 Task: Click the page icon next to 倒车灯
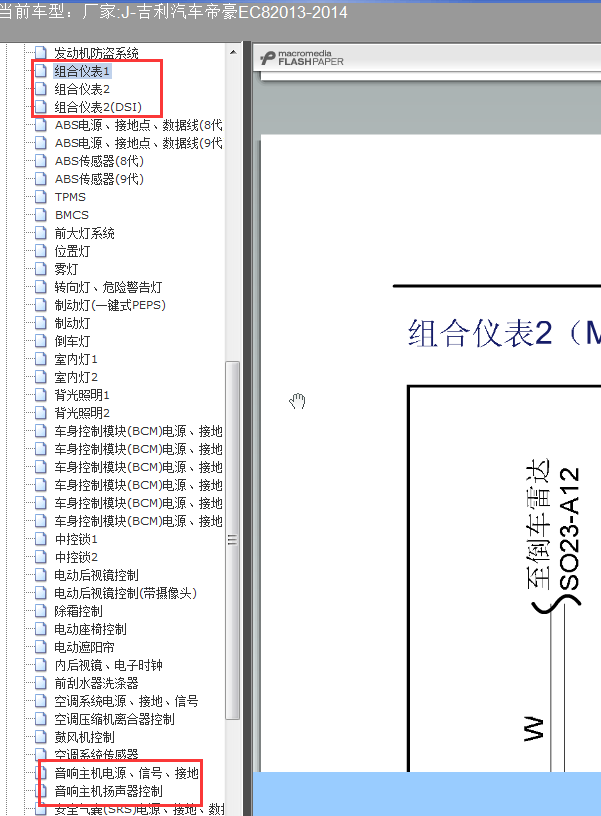(41, 341)
